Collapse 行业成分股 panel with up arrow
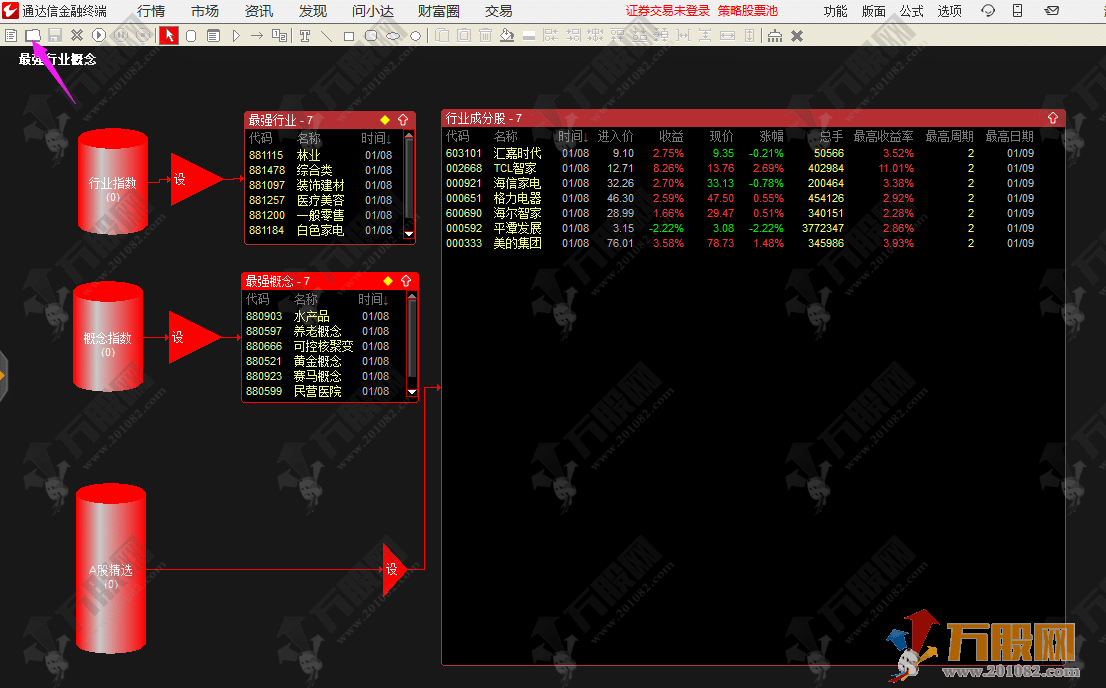Viewport: 1106px width, 688px height. pos(1052,118)
